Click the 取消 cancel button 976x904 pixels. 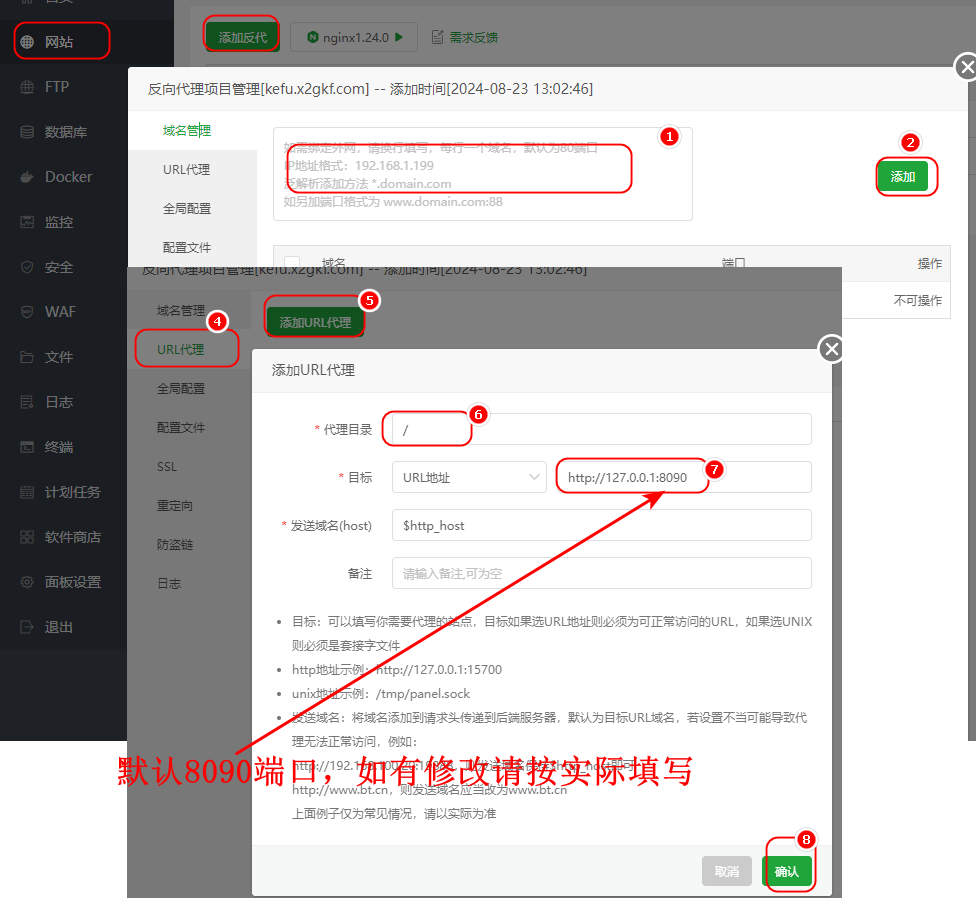click(726, 871)
